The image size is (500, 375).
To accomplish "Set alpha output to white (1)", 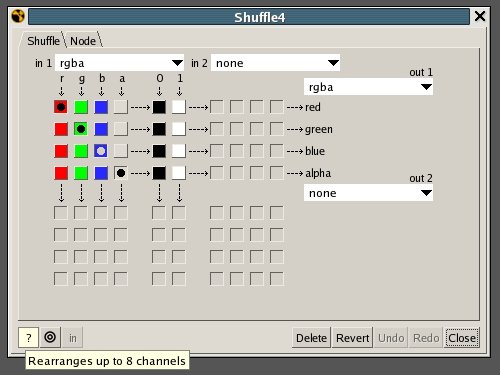I will 179,173.
